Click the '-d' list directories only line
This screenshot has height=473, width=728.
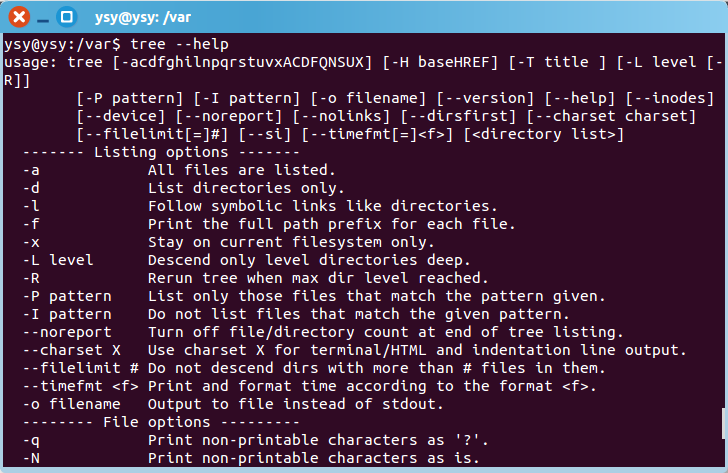(x=240, y=188)
